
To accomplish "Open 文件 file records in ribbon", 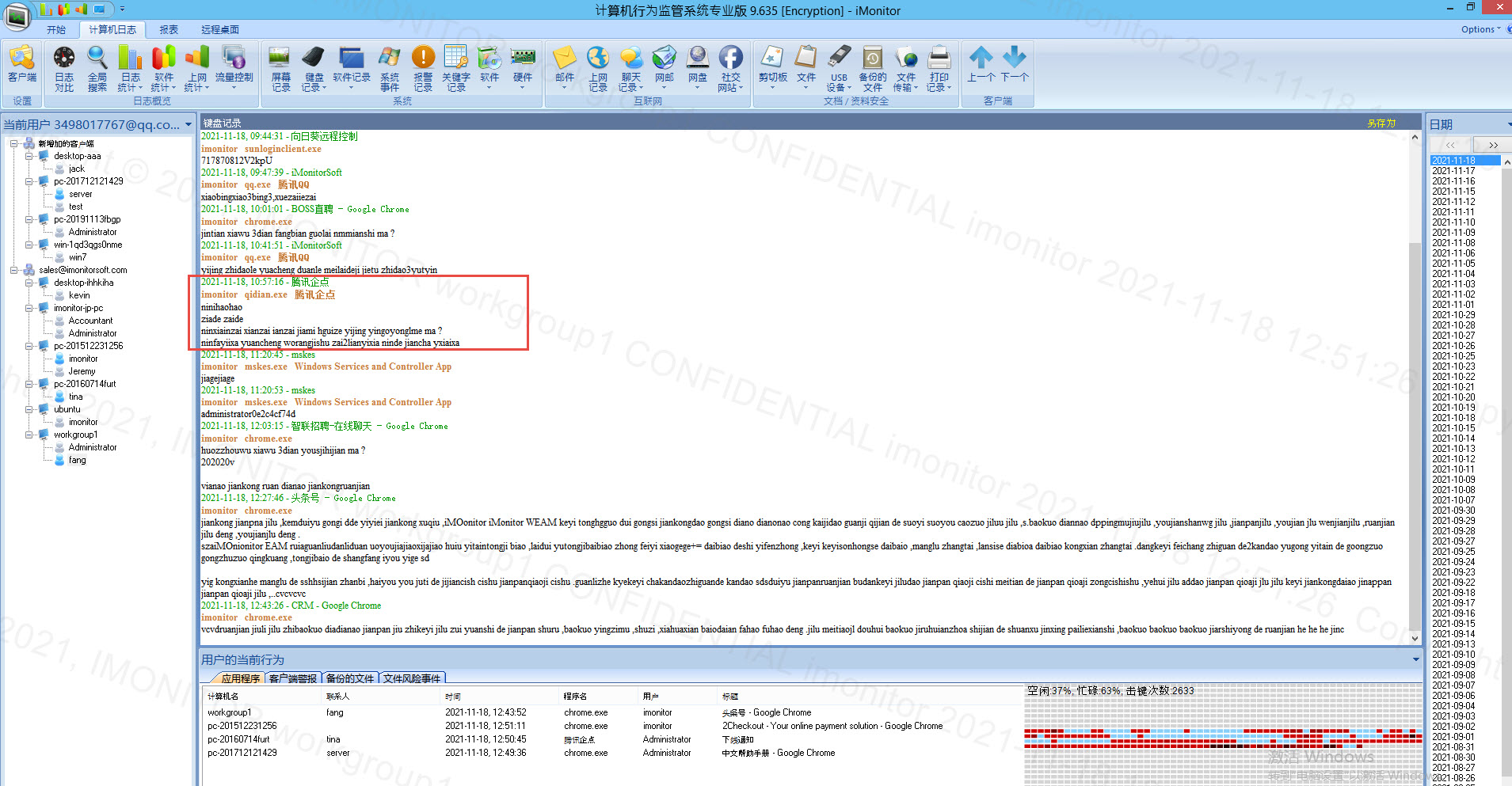I will [806, 68].
